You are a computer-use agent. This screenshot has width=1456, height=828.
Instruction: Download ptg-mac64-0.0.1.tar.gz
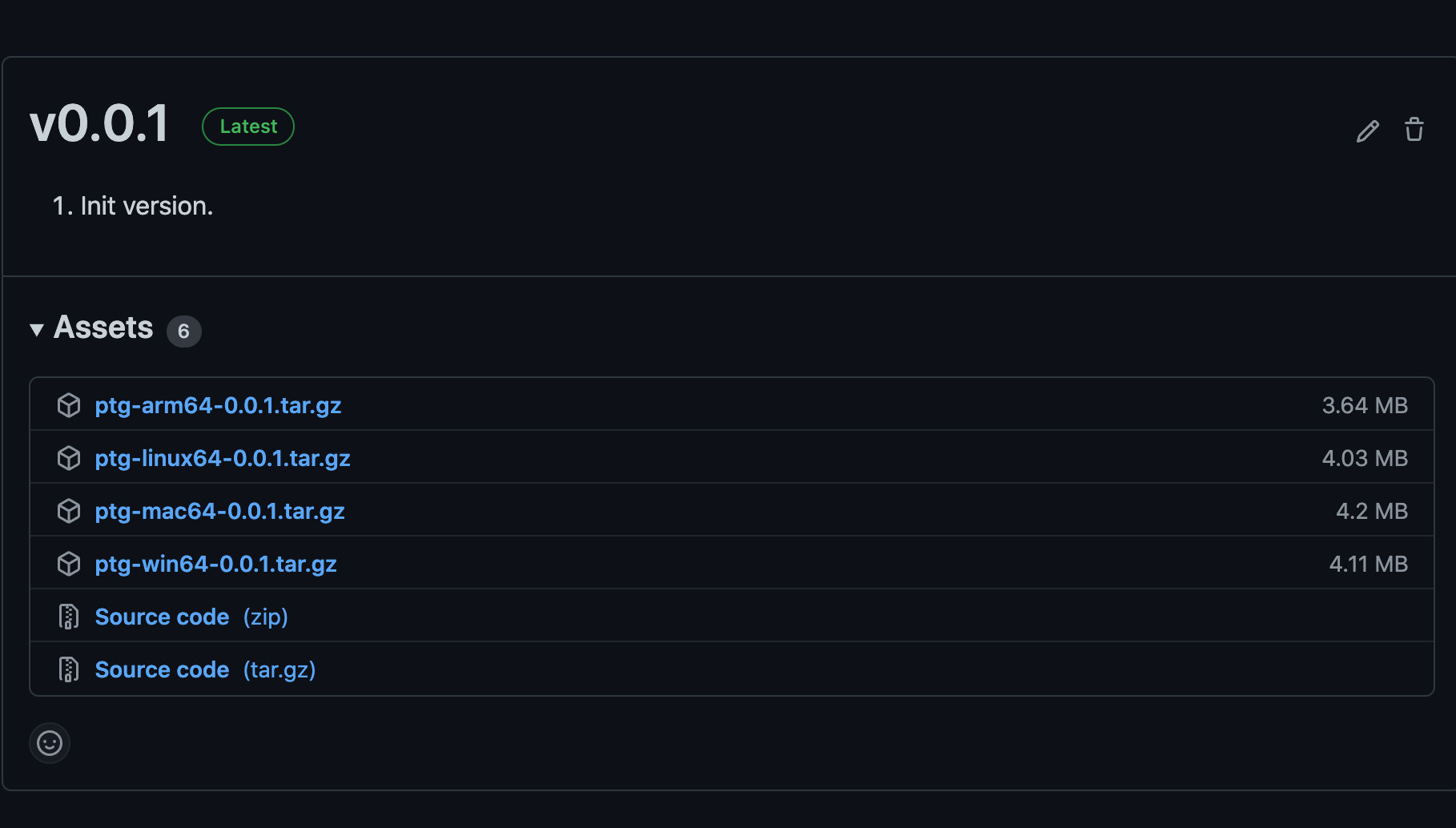pyautogui.click(x=219, y=511)
